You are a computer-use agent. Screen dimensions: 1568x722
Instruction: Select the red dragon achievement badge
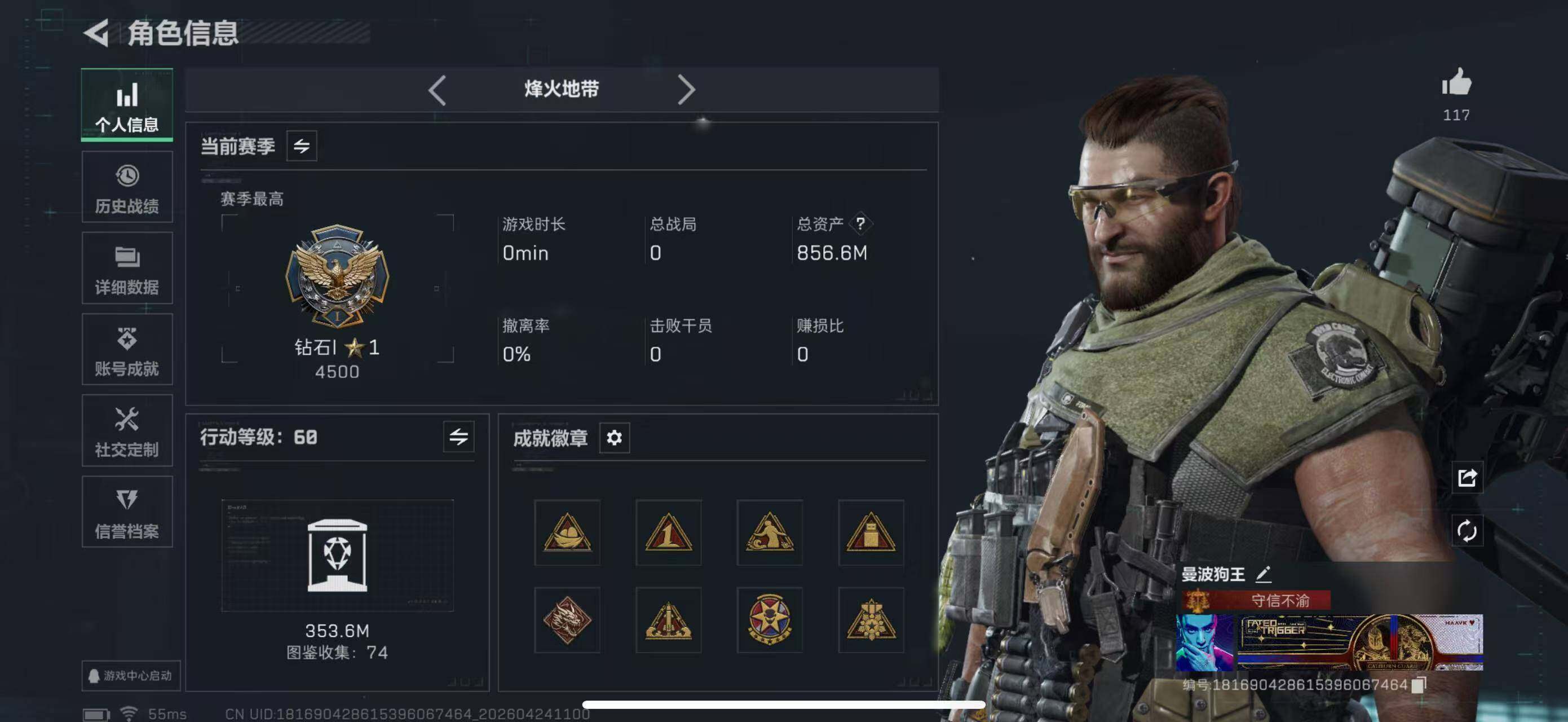[567, 620]
